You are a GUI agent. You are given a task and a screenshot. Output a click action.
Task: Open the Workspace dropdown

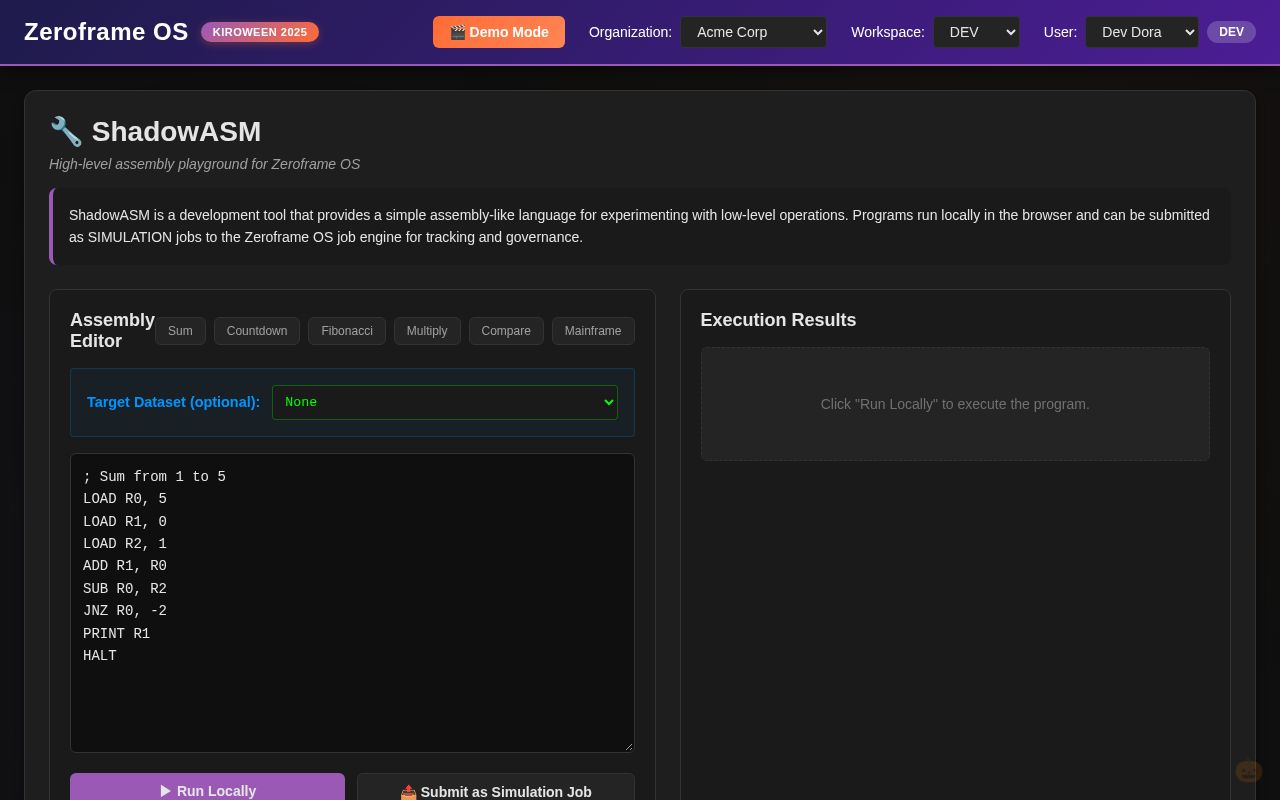pos(977,32)
